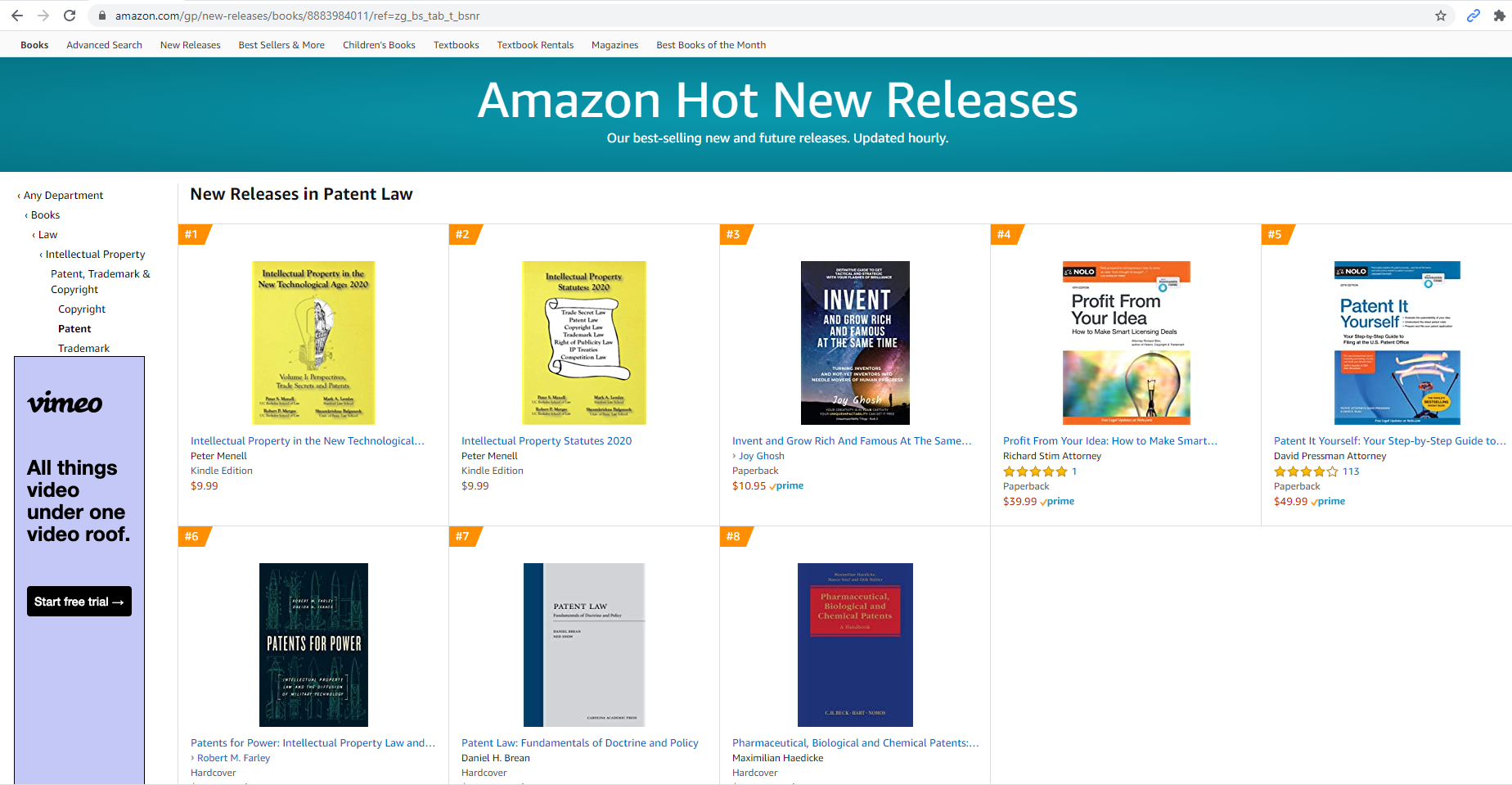The height and width of the screenshot is (785, 1512).
Task: Open the Best Sellers & More menu
Action: 281,45
